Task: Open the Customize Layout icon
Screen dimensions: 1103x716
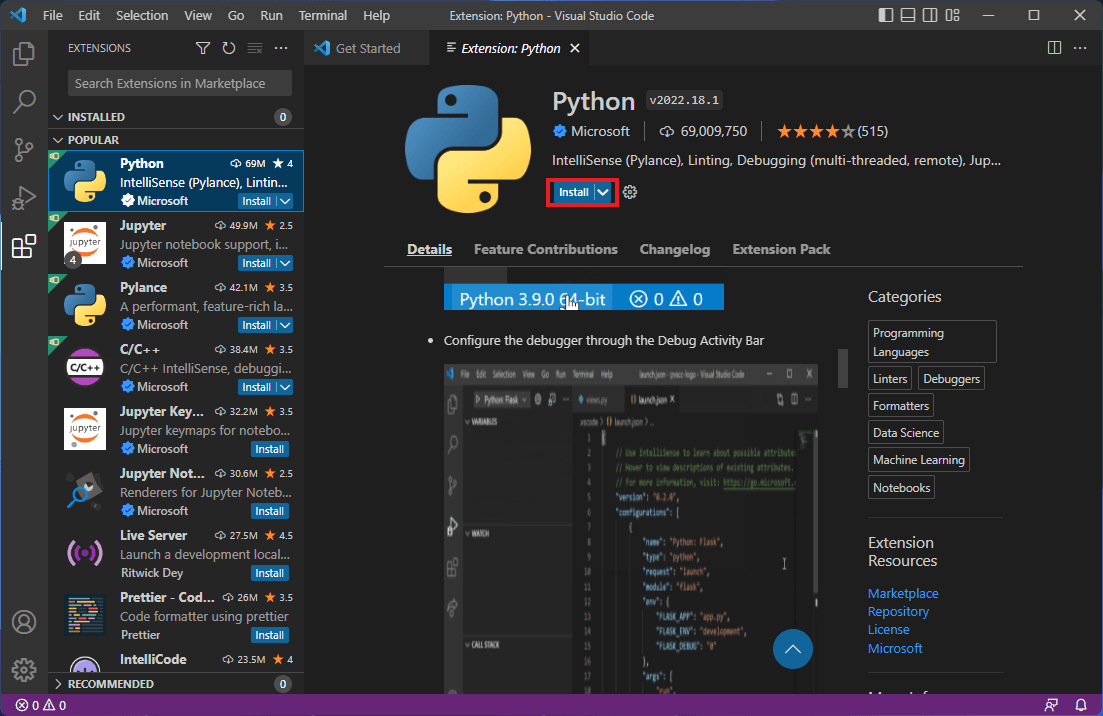Action: tap(952, 15)
